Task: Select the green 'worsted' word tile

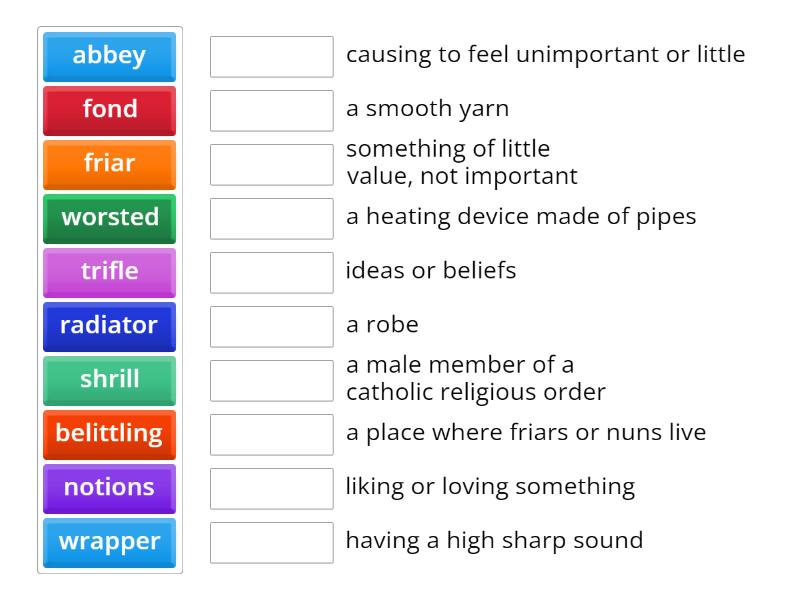Action: [109, 218]
